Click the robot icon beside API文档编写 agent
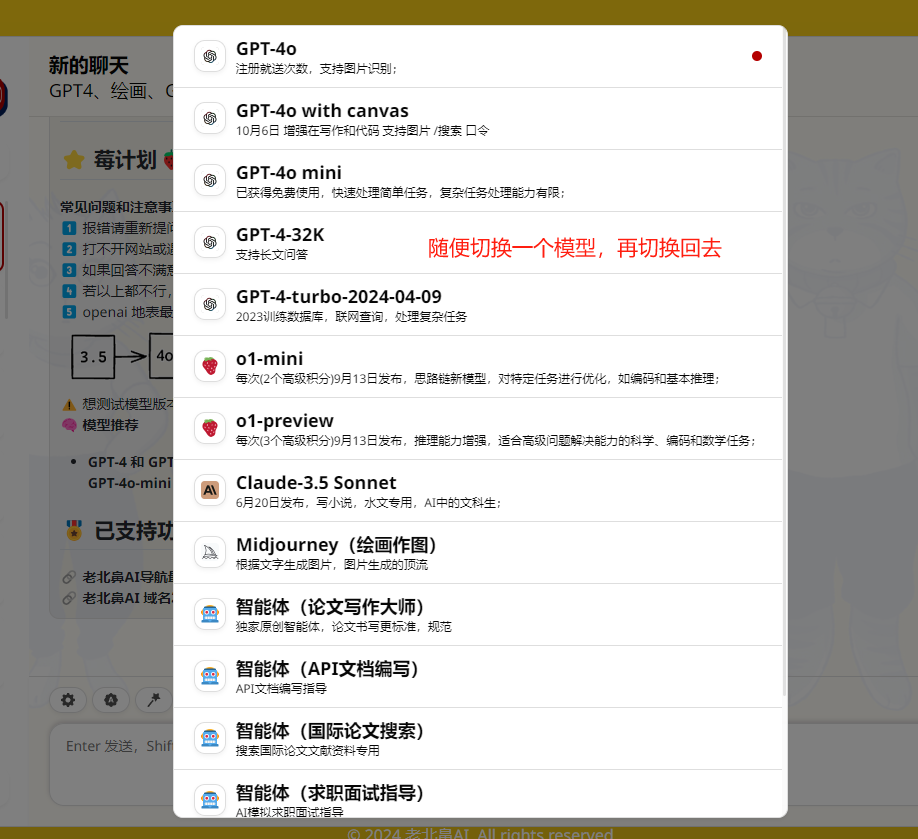Screen dimensions: 918x839 (x=210, y=676)
